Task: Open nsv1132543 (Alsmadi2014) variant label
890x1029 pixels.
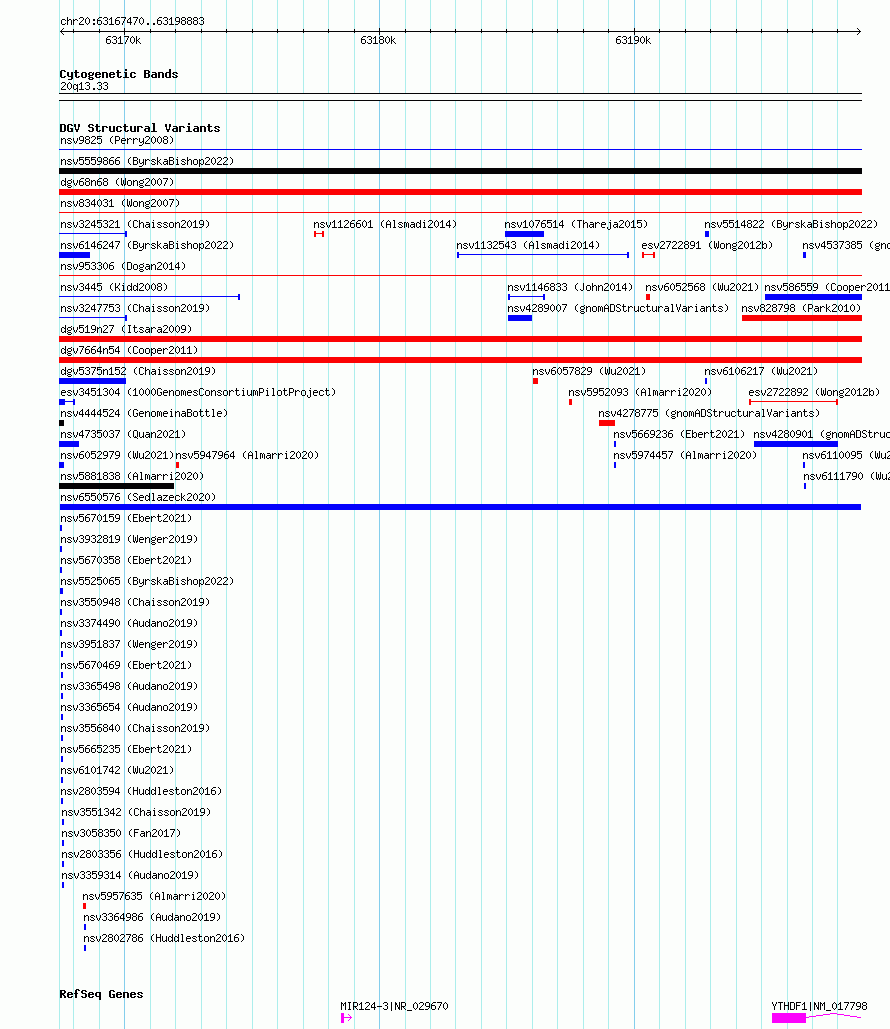Action: pos(528,245)
